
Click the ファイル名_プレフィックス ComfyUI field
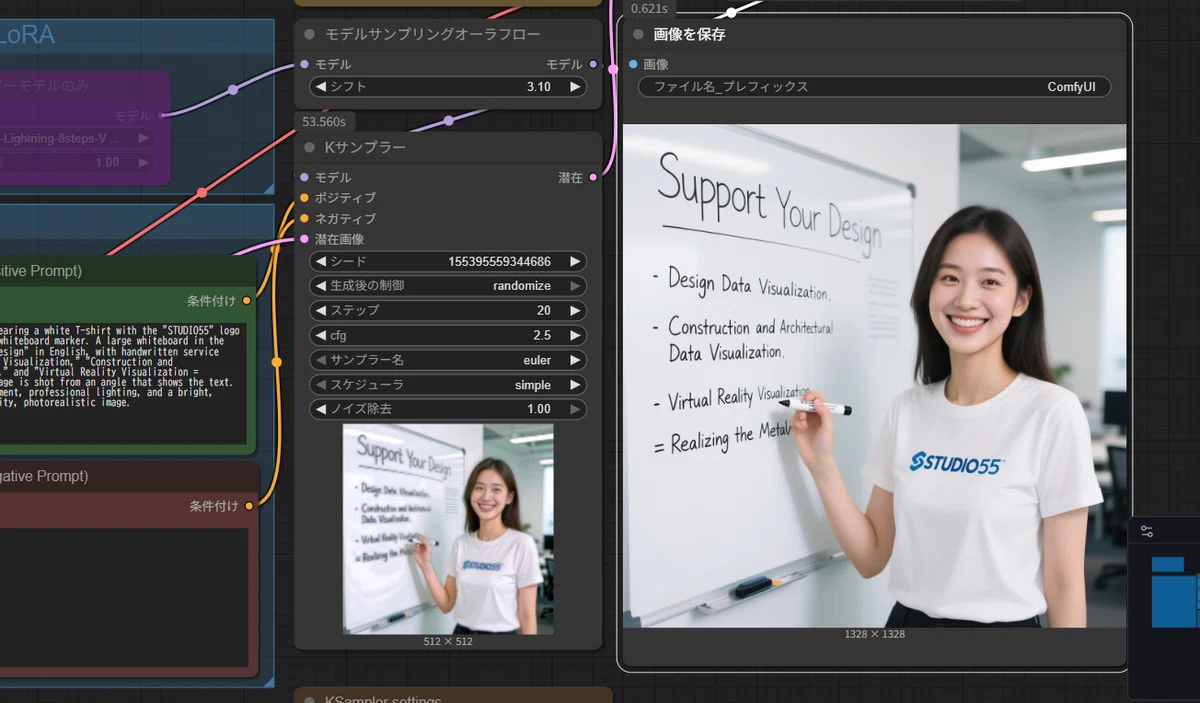pos(874,87)
